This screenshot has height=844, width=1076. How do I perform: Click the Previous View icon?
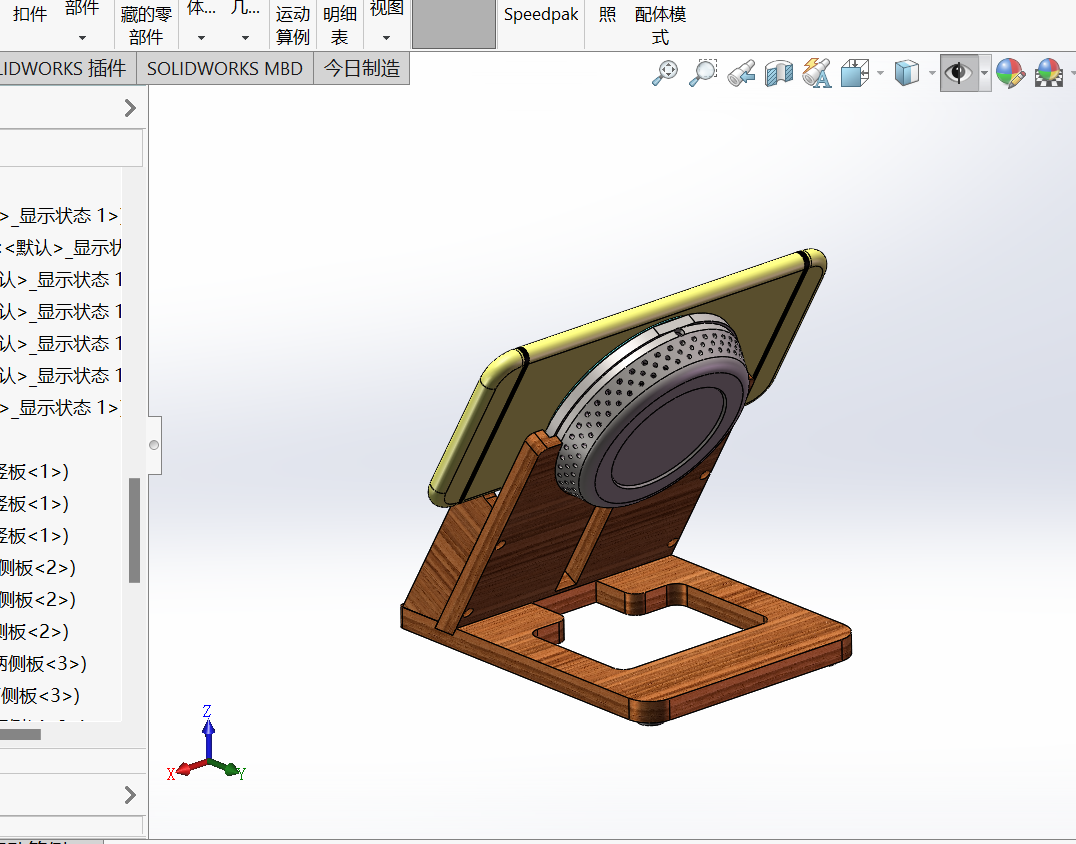[741, 73]
